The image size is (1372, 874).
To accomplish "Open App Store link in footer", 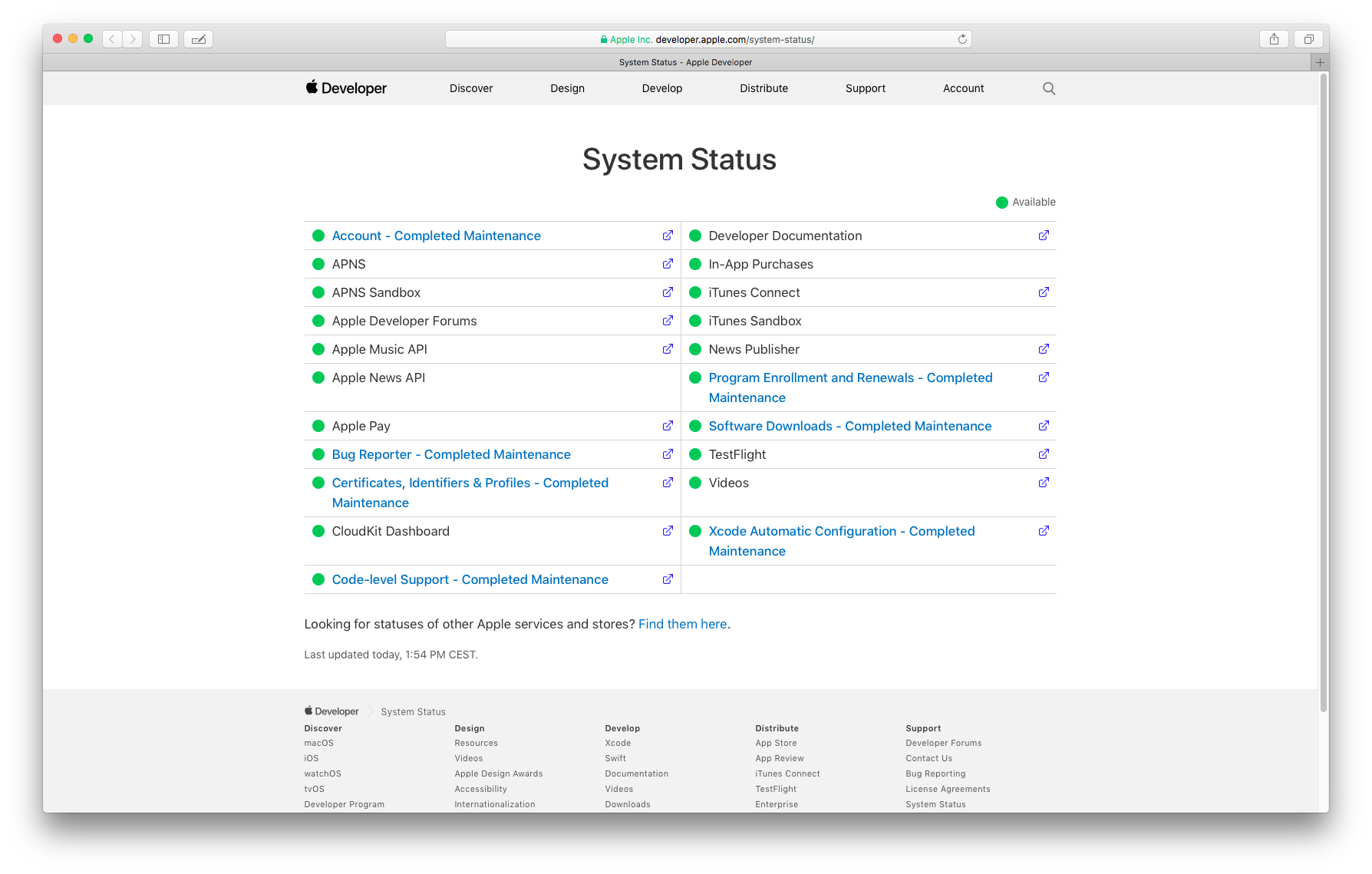I will pos(776,743).
